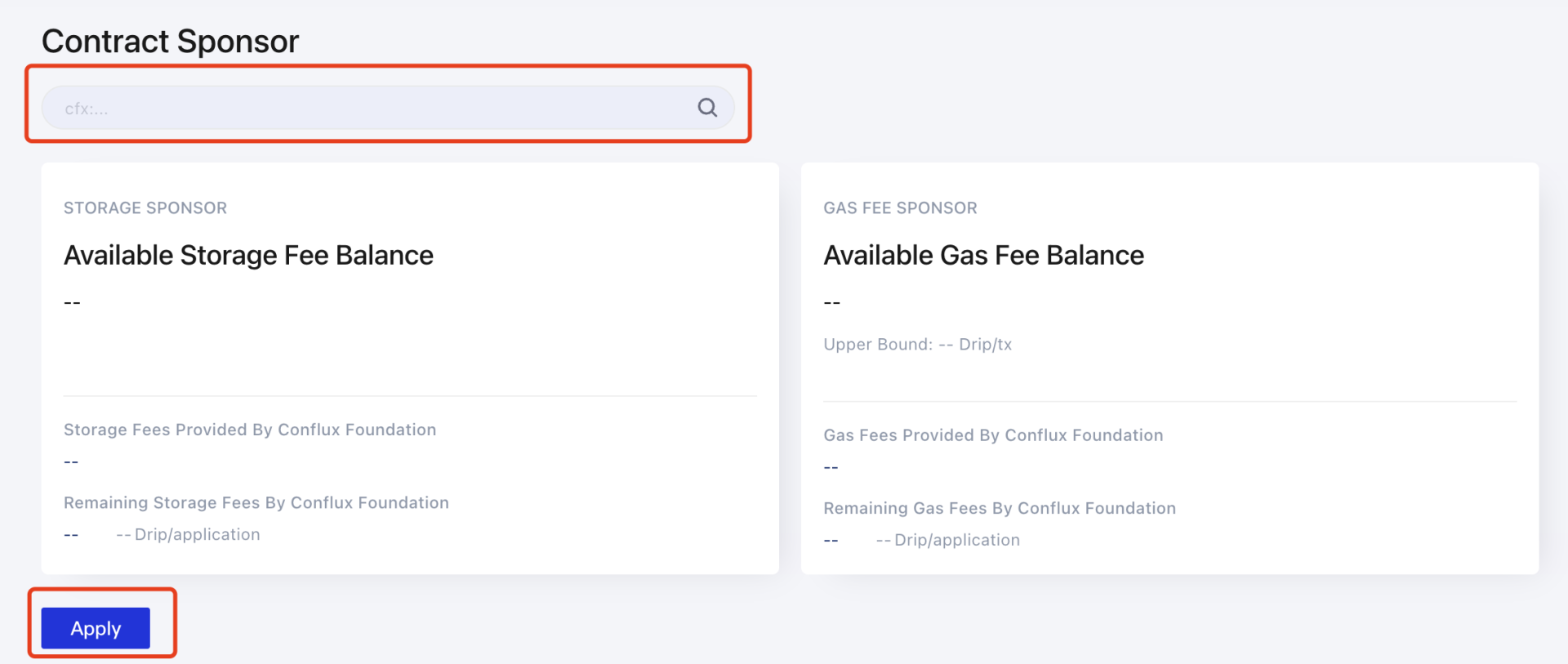
Task: Click Remaining Gas Fees By Conflux Foundation
Action: 1000,508
